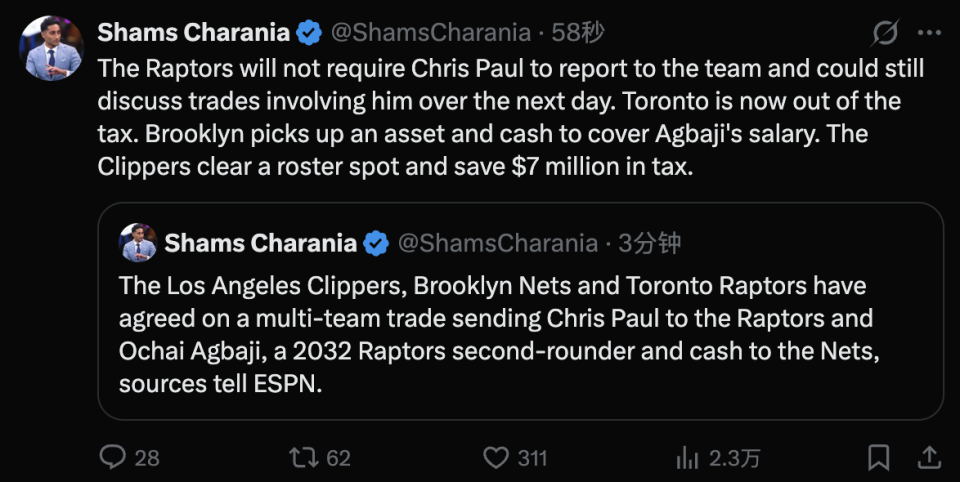View post analytics bar chart icon
The image size is (960, 482).
(688, 458)
